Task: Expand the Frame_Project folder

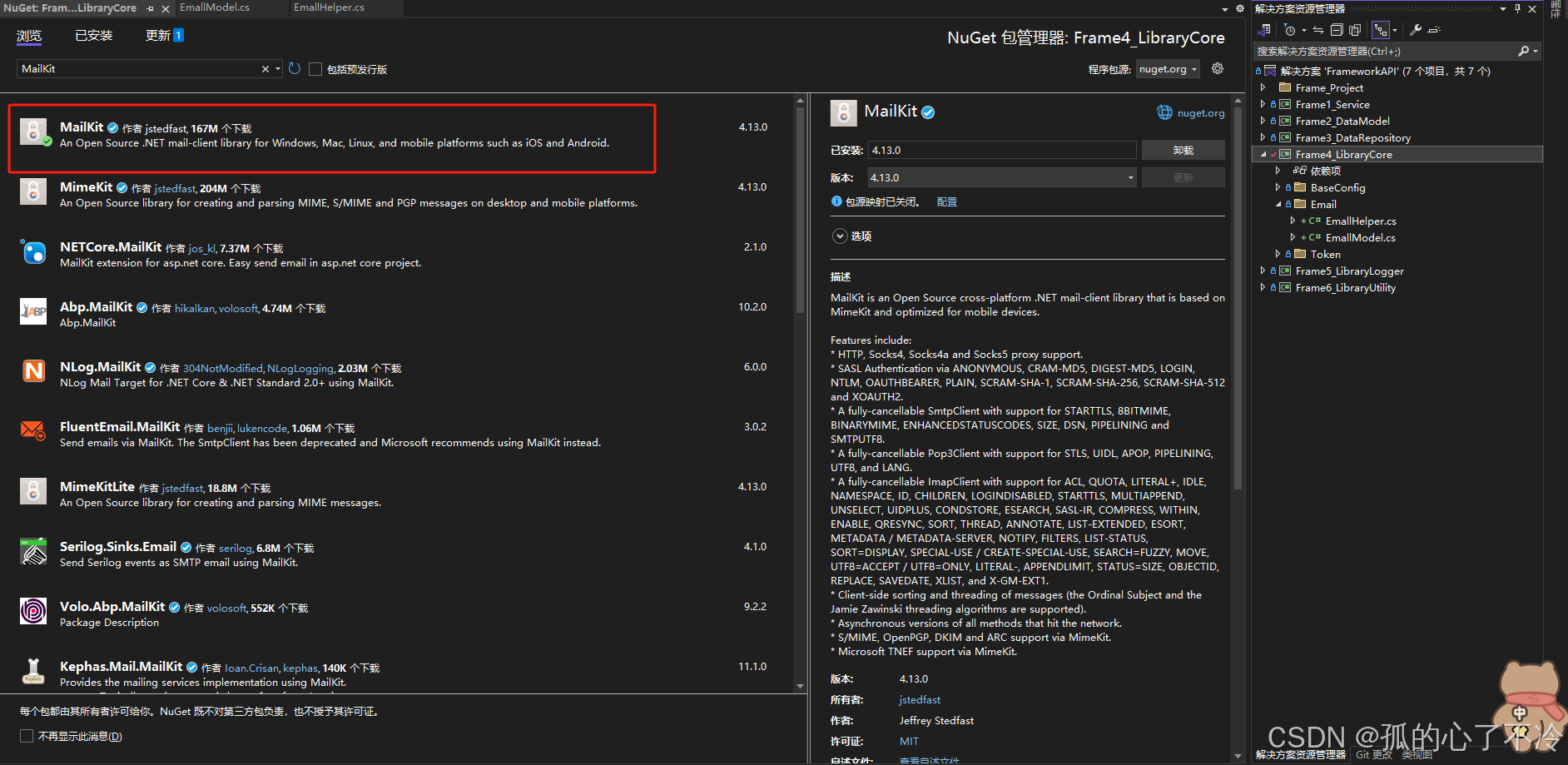Action: tap(1263, 87)
